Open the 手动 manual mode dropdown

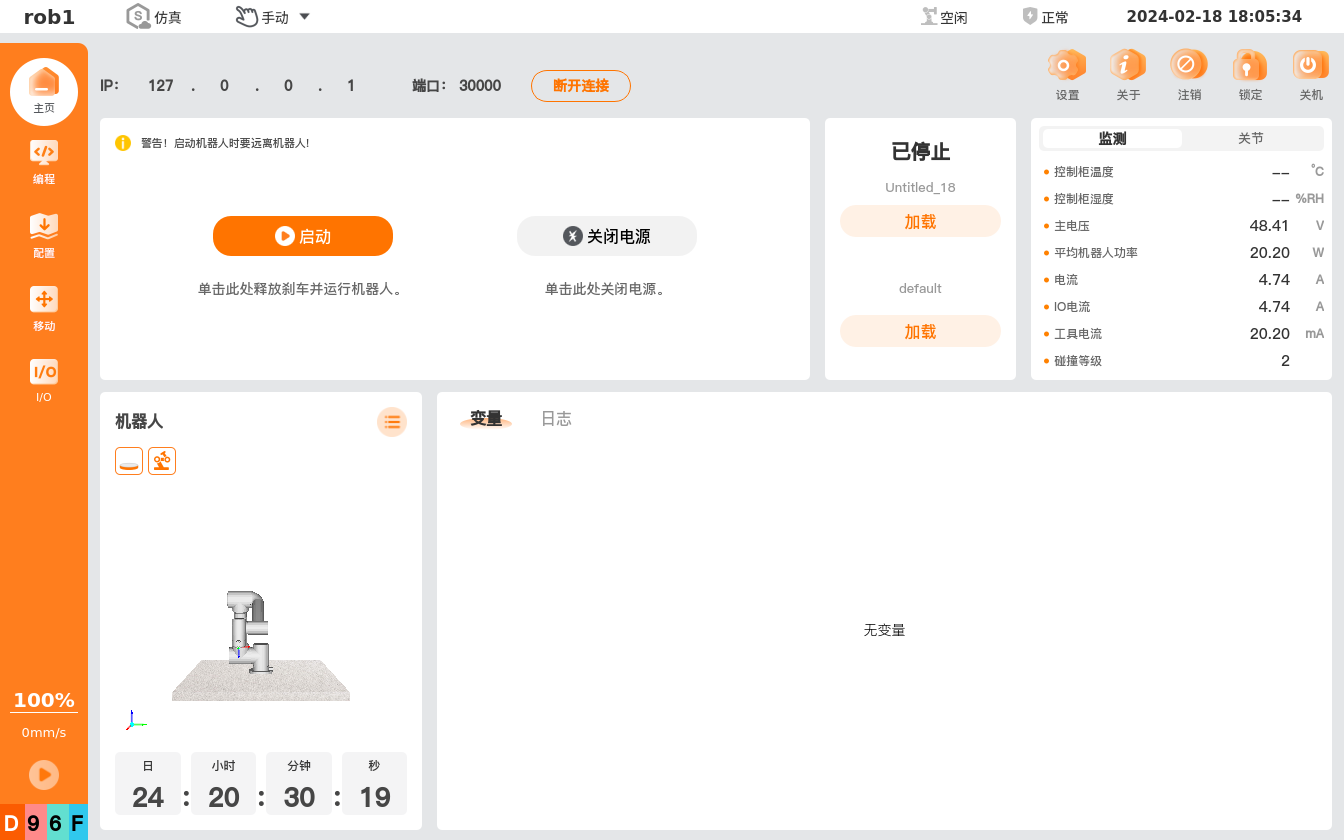pyautogui.click(x=273, y=17)
